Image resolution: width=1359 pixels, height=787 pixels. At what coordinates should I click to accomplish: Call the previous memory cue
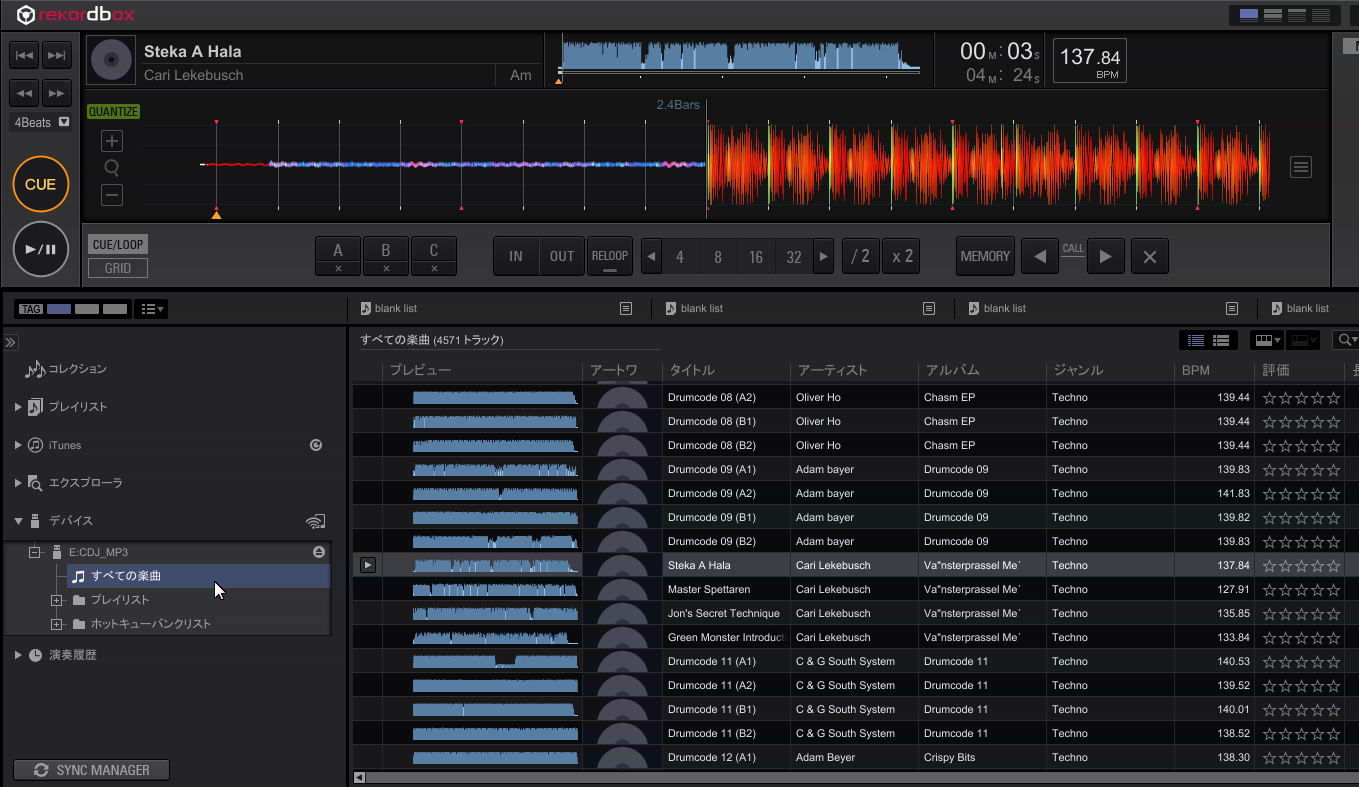coord(1040,256)
